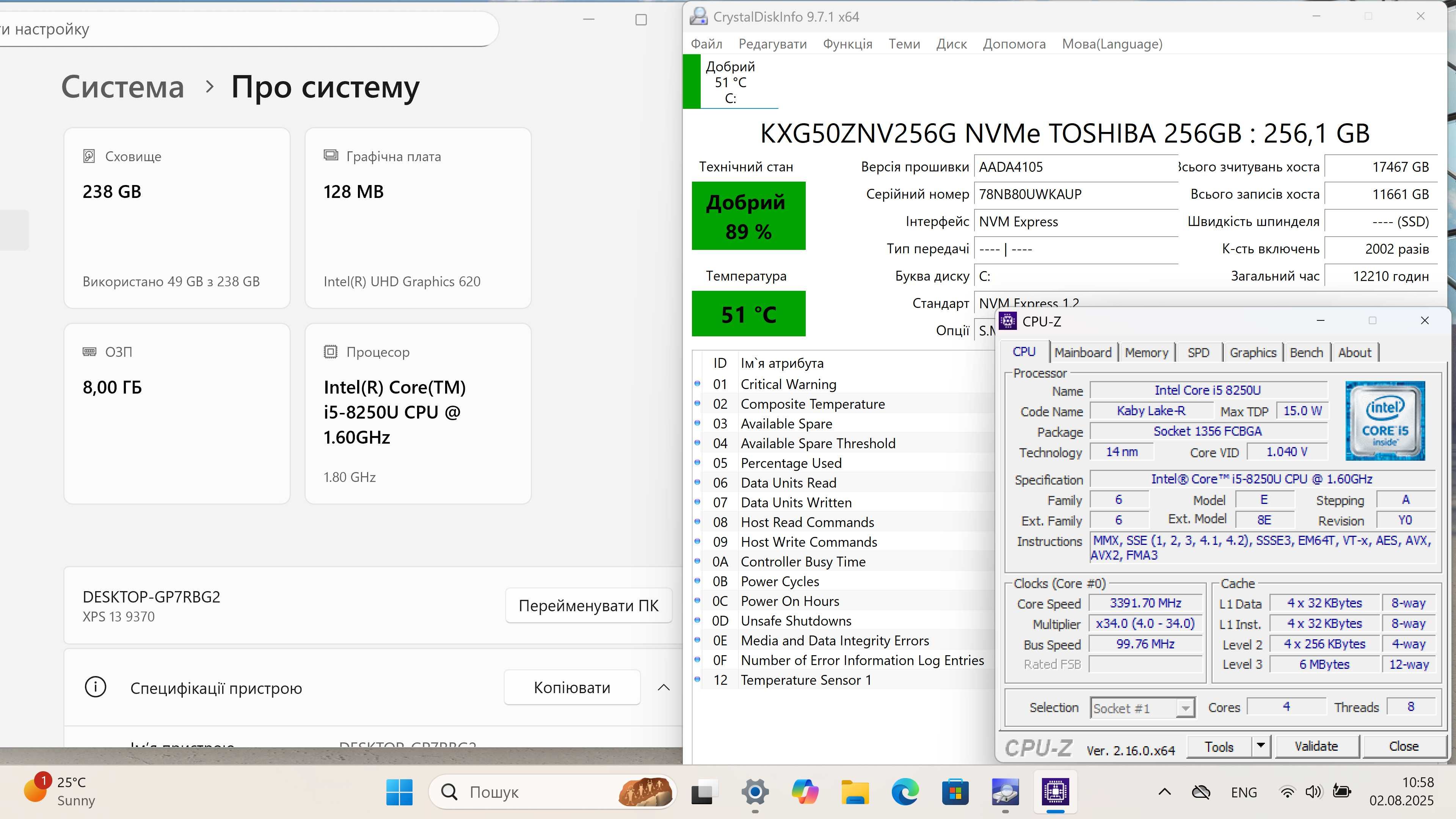The height and width of the screenshot is (819, 1456).
Task: Click Перейменувати ПК button
Action: click(588, 606)
